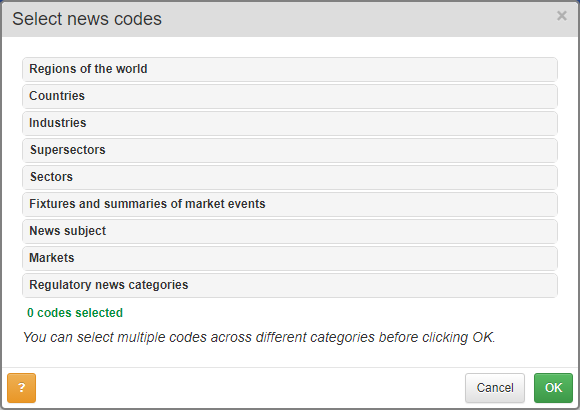
Task: Expand Fixtures and summaries of market events
Action: [290, 204]
